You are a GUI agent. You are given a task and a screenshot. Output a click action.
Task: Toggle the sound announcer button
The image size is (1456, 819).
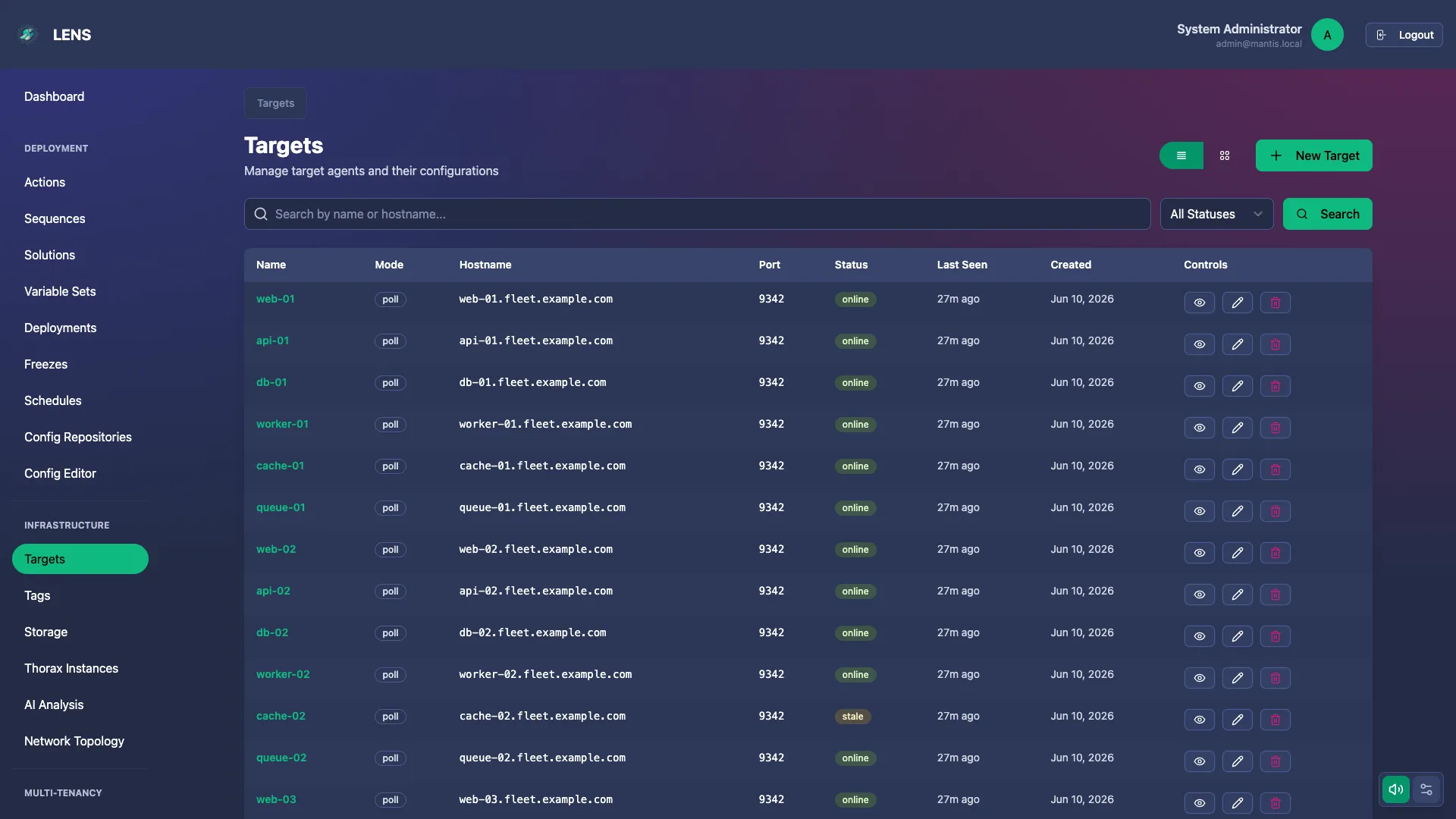click(1396, 789)
